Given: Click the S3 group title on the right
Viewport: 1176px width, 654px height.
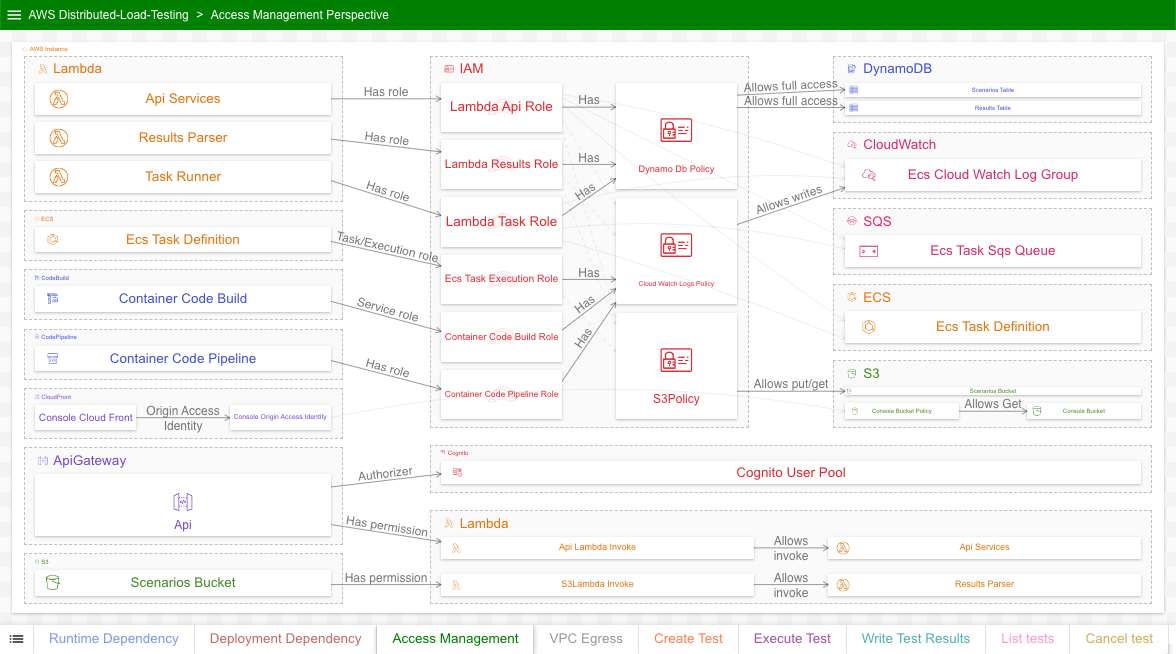Looking at the screenshot, I should click(x=871, y=374).
